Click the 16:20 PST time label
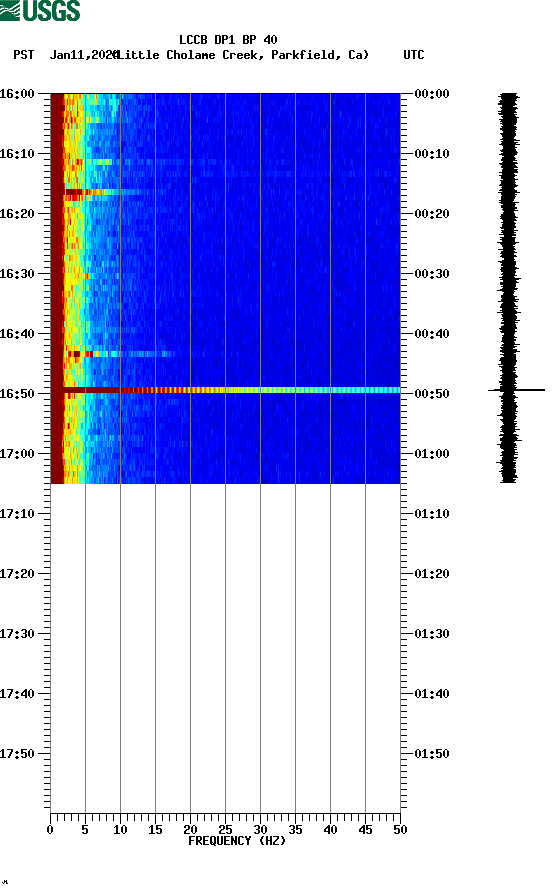This screenshot has width=552, height=893. pyautogui.click(x=17, y=214)
